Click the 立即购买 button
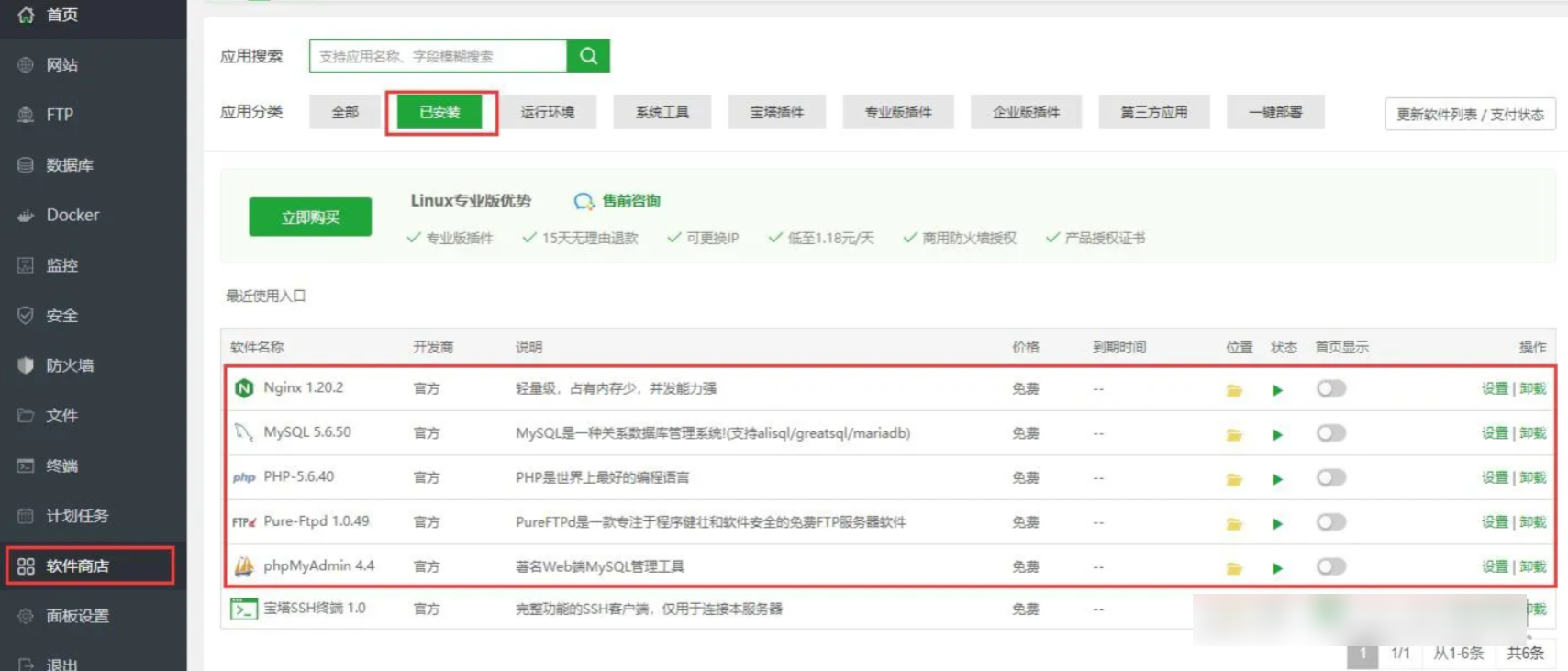 [310, 218]
